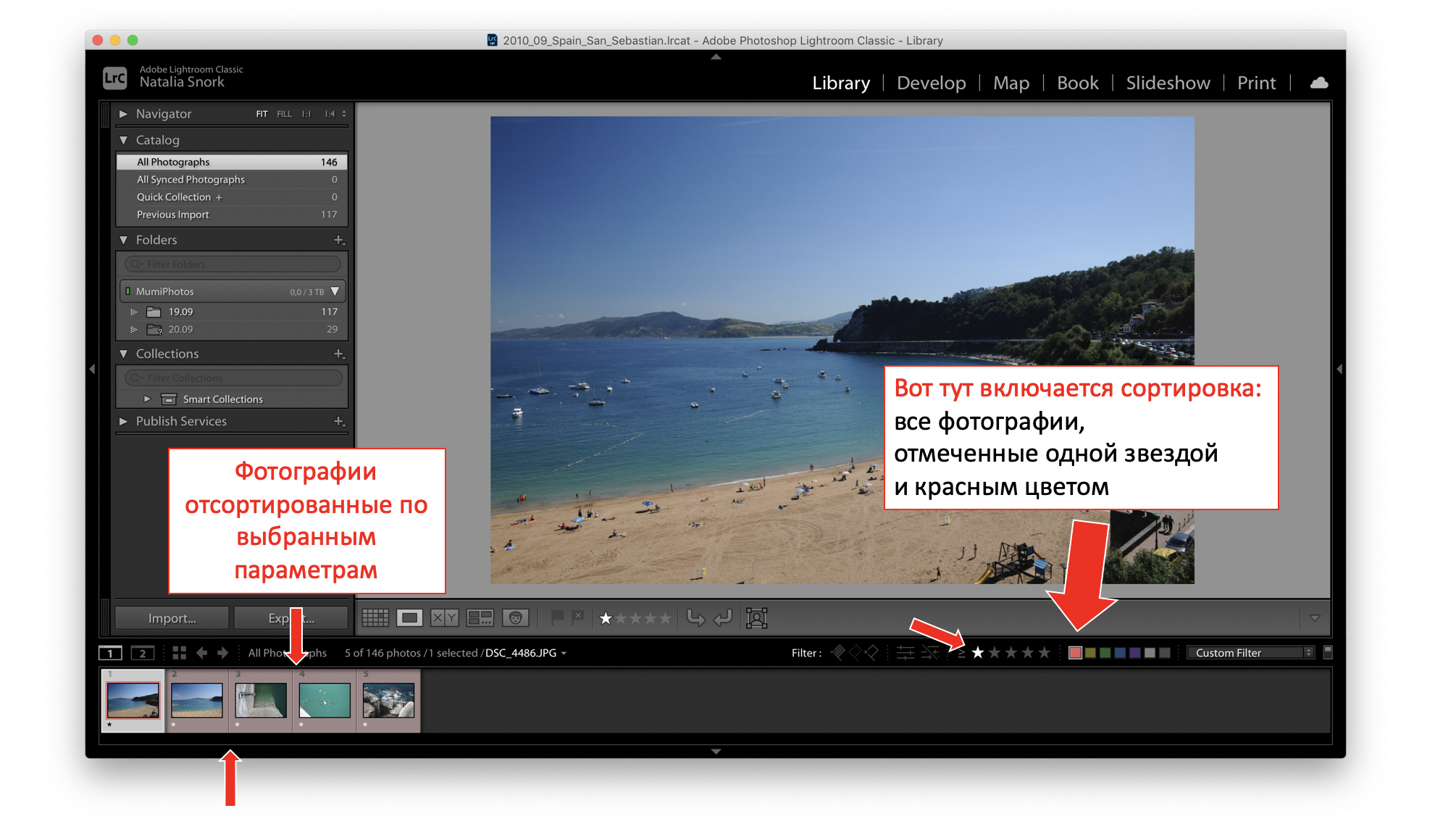Toggle second monitor display button
Viewport: 1456px width, 816px height.
(143, 653)
